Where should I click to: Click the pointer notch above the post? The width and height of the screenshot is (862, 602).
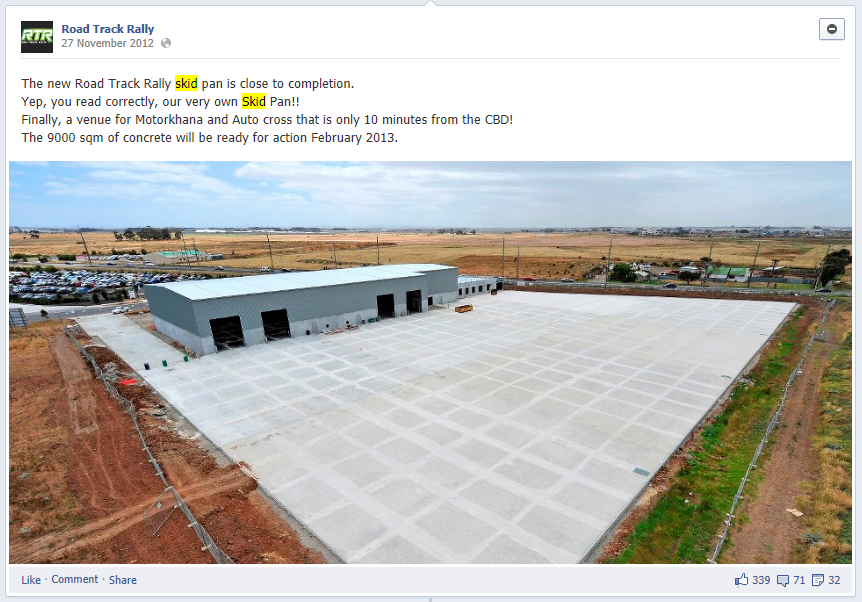pos(431,3)
